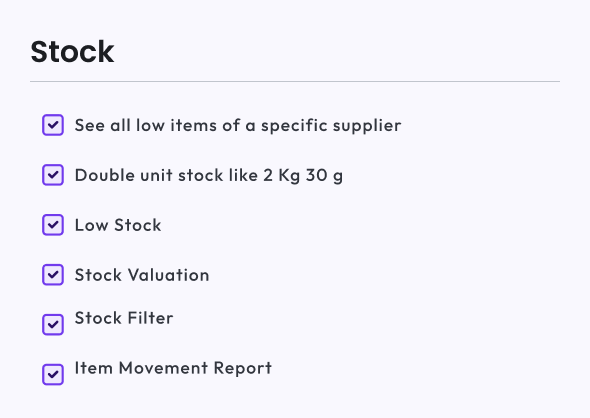Click the 'Stock Filter' label text

124,318
